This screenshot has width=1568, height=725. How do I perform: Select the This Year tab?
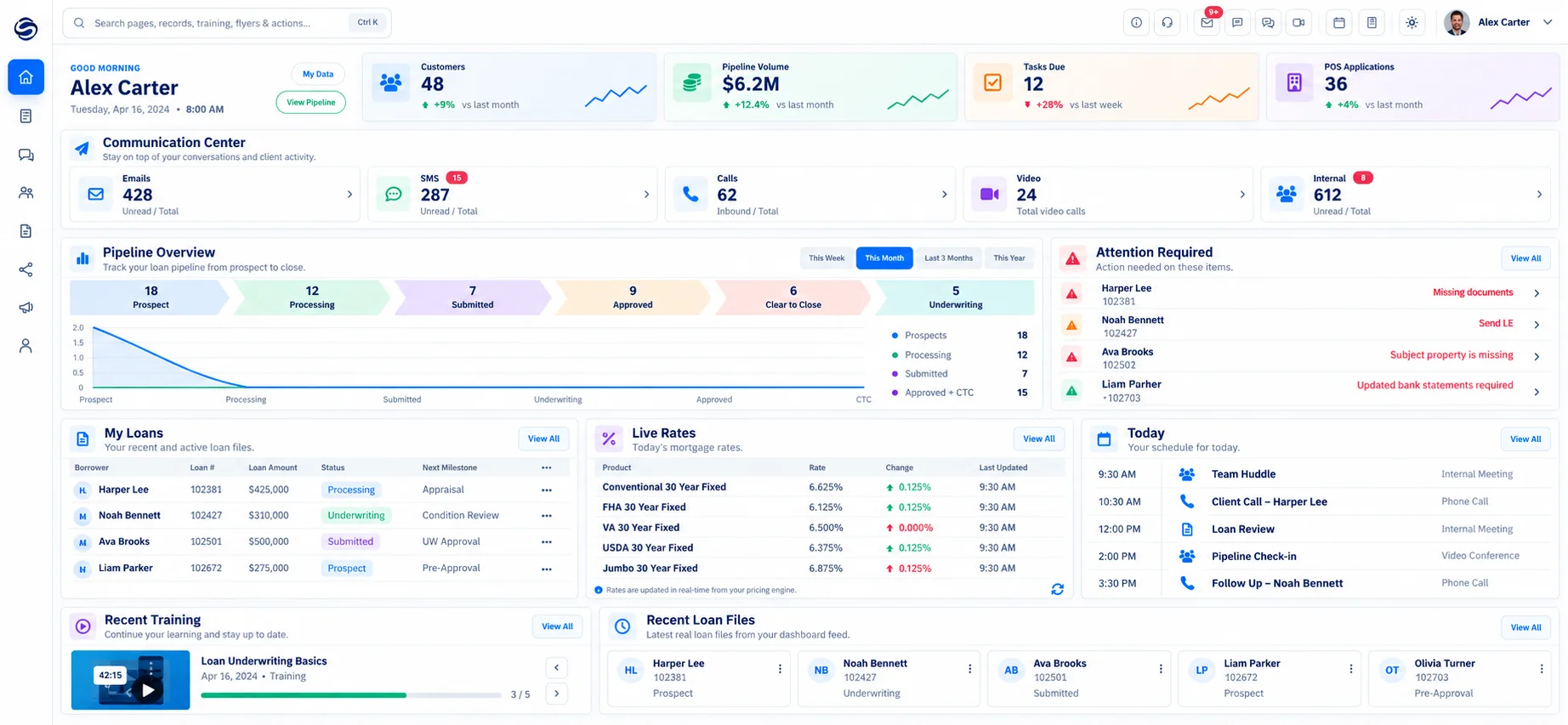click(x=1009, y=258)
